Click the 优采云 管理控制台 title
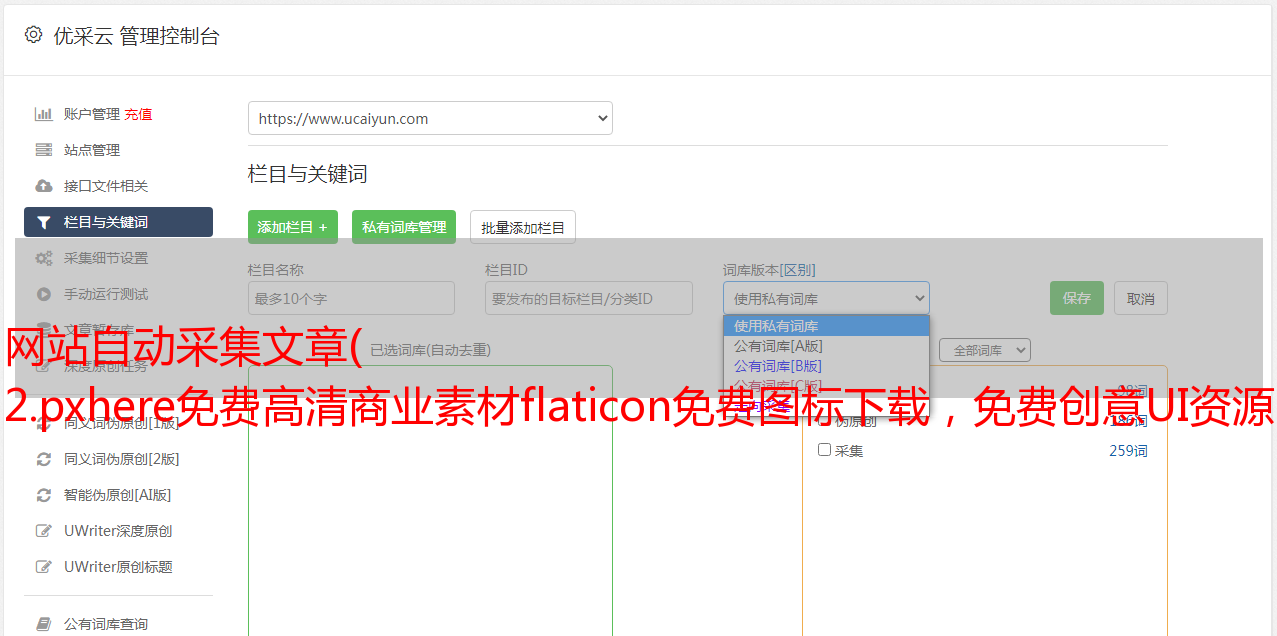 136,36
